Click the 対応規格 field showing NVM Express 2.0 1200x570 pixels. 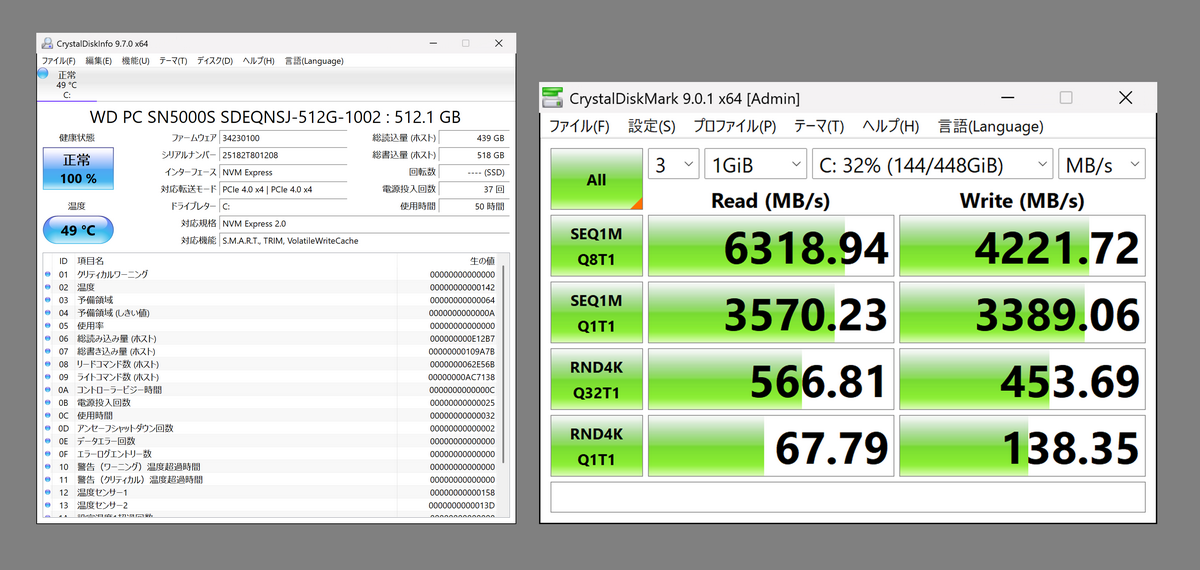point(364,223)
